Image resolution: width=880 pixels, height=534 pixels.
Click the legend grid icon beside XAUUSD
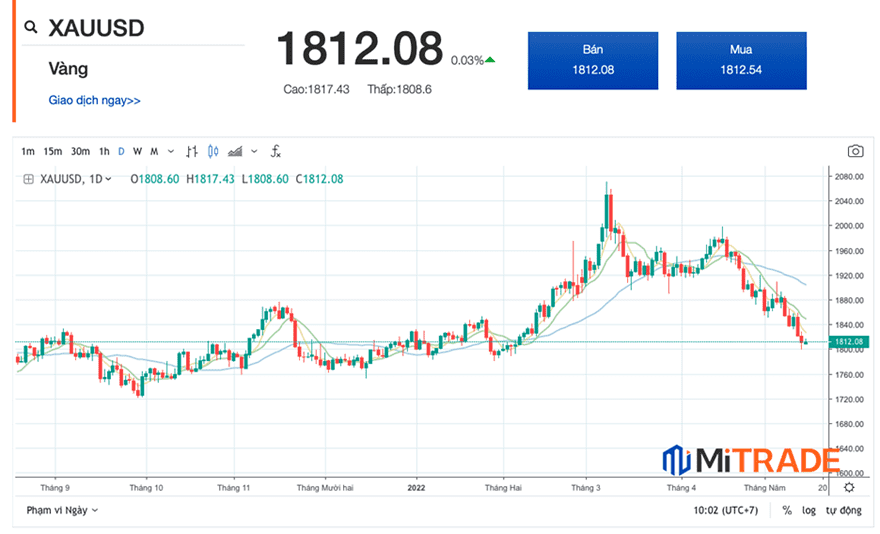point(29,179)
